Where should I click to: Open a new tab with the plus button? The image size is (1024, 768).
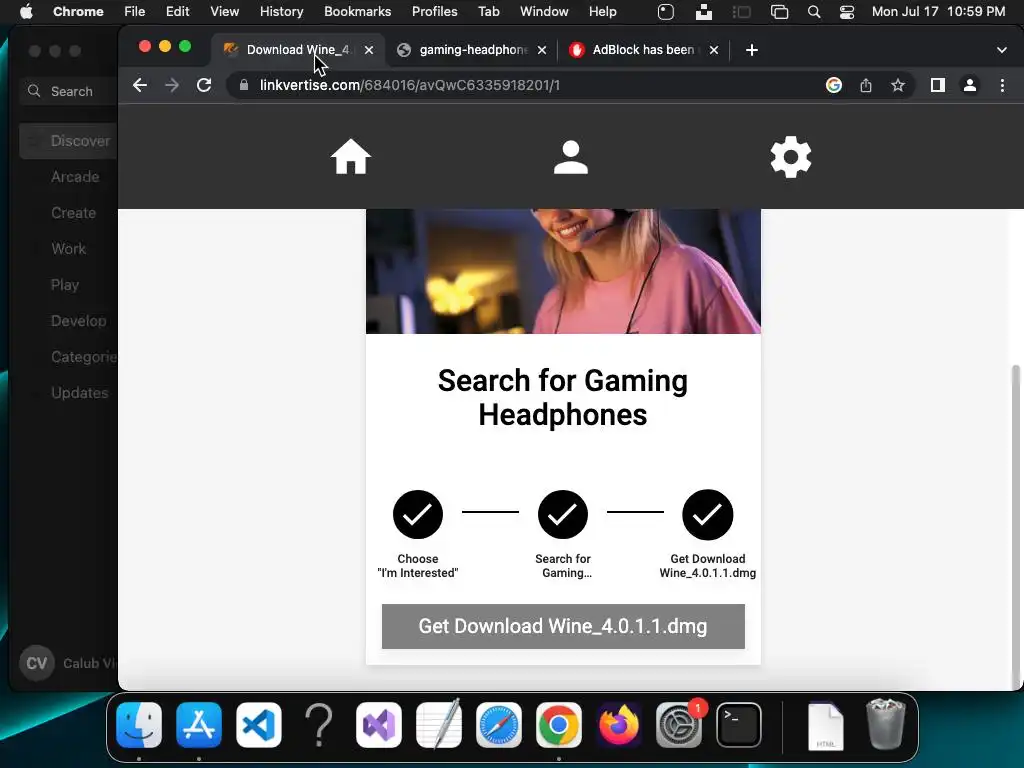tap(752, 50)
